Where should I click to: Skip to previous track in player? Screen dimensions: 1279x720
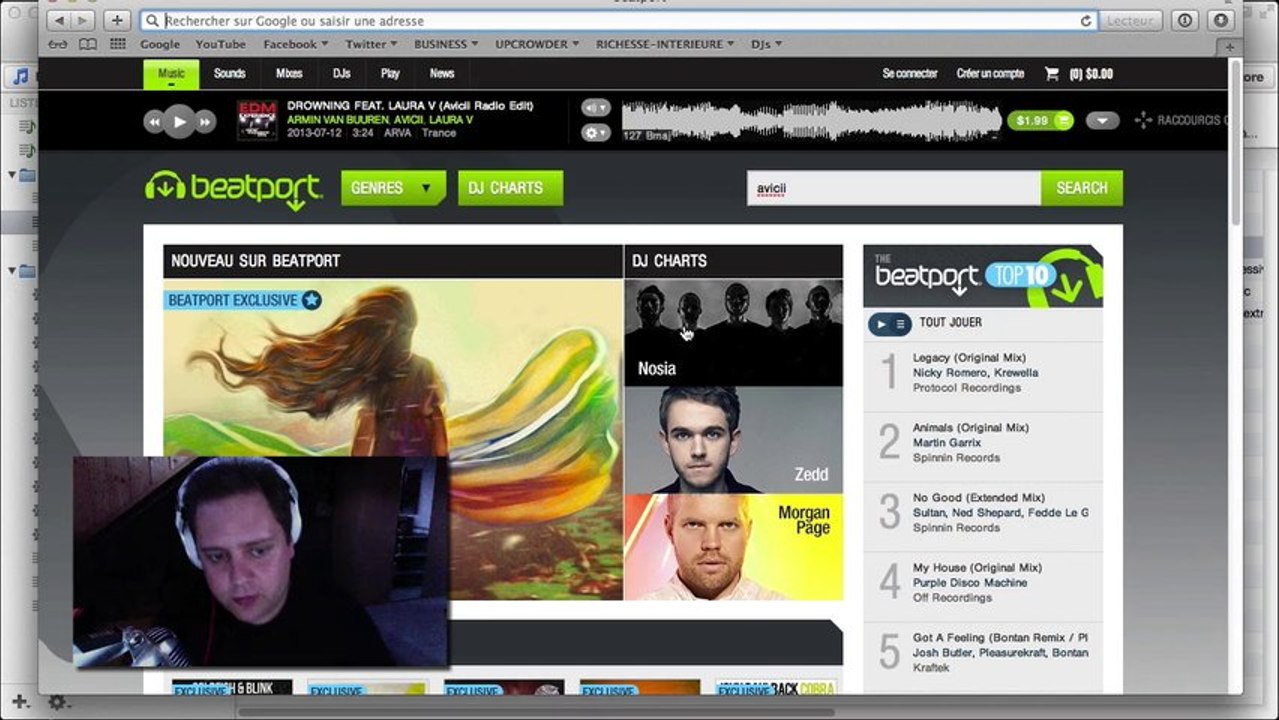click(154, 122)
